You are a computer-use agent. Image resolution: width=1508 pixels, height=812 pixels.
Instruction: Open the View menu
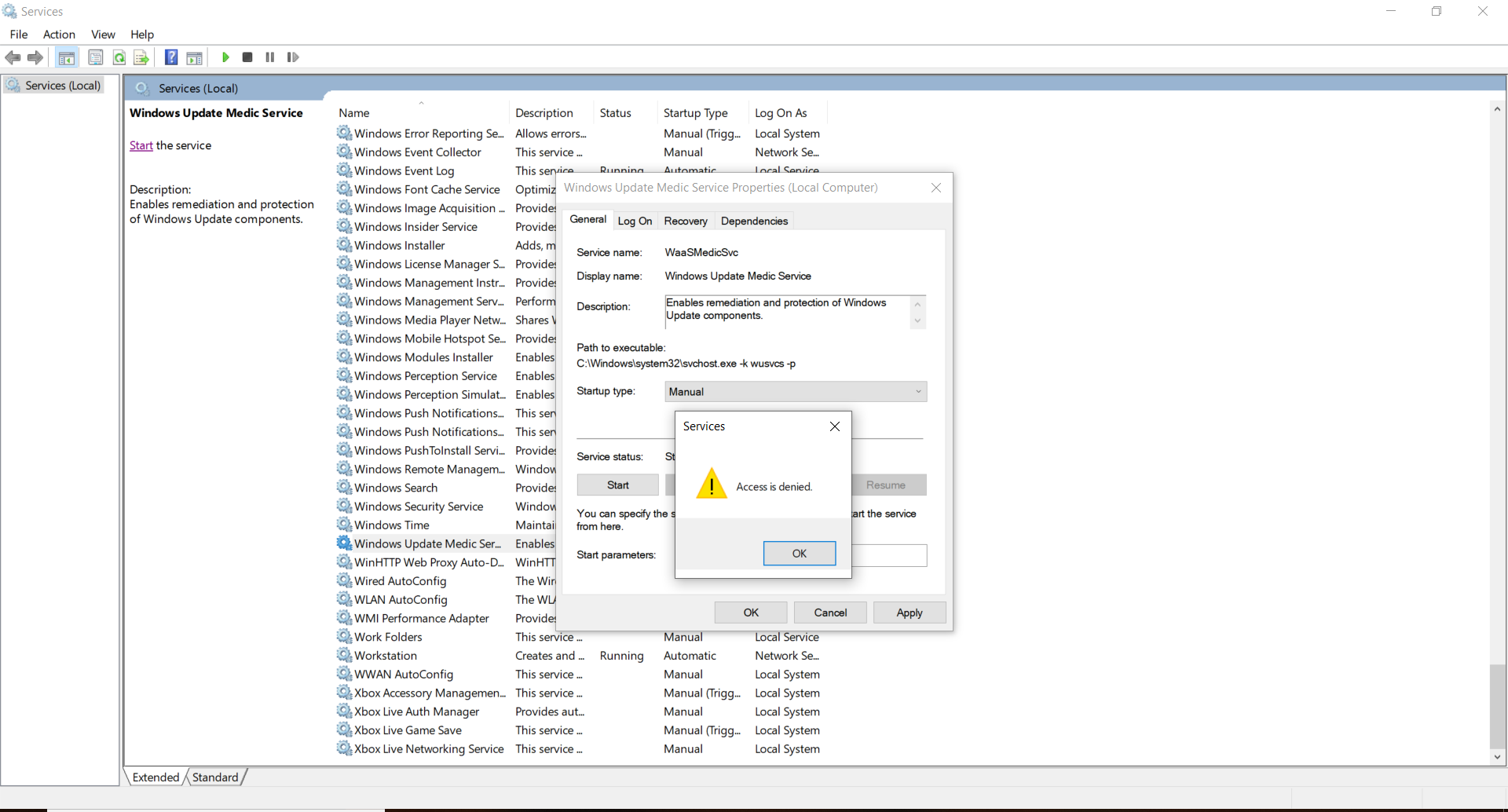click(x=103, y=35)
